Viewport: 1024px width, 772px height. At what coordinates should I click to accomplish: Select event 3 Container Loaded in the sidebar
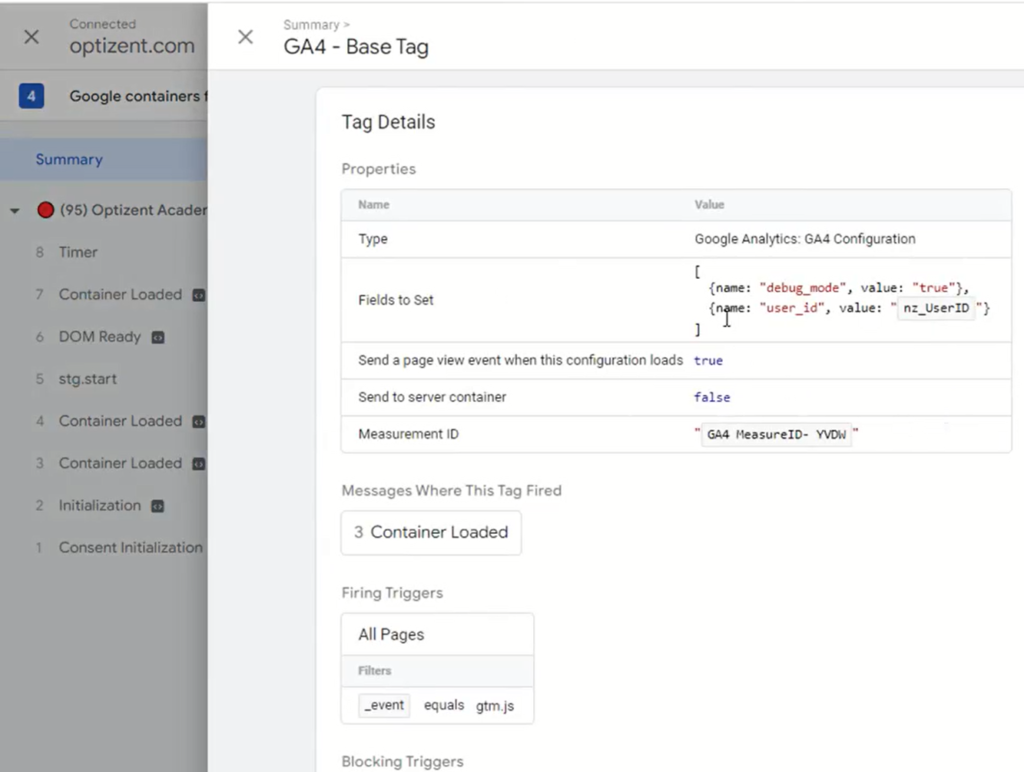pos(120,463)
